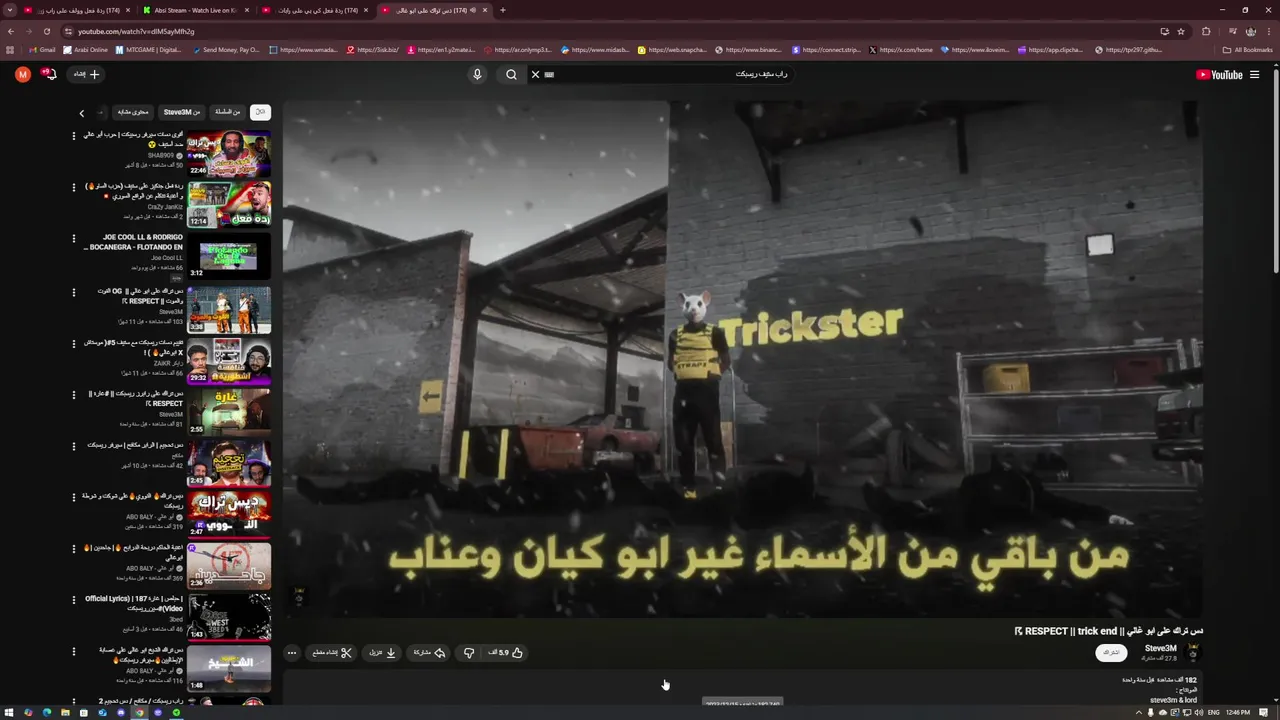Play or pause the Trickster video player
The width and height of the screenshot is (1280, 720).
click(742, 358)
